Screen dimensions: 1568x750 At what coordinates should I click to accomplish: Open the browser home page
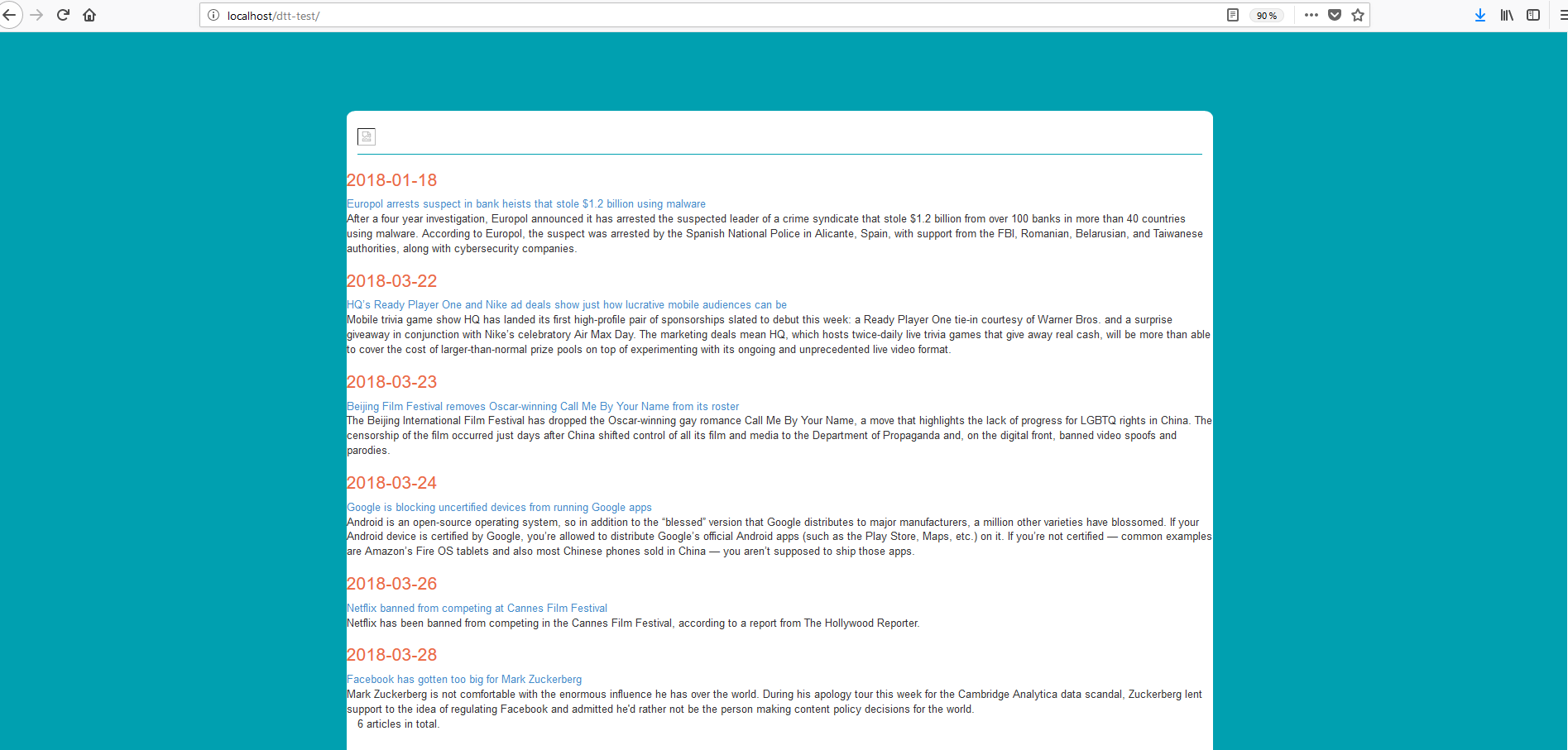tap(89, 15)
